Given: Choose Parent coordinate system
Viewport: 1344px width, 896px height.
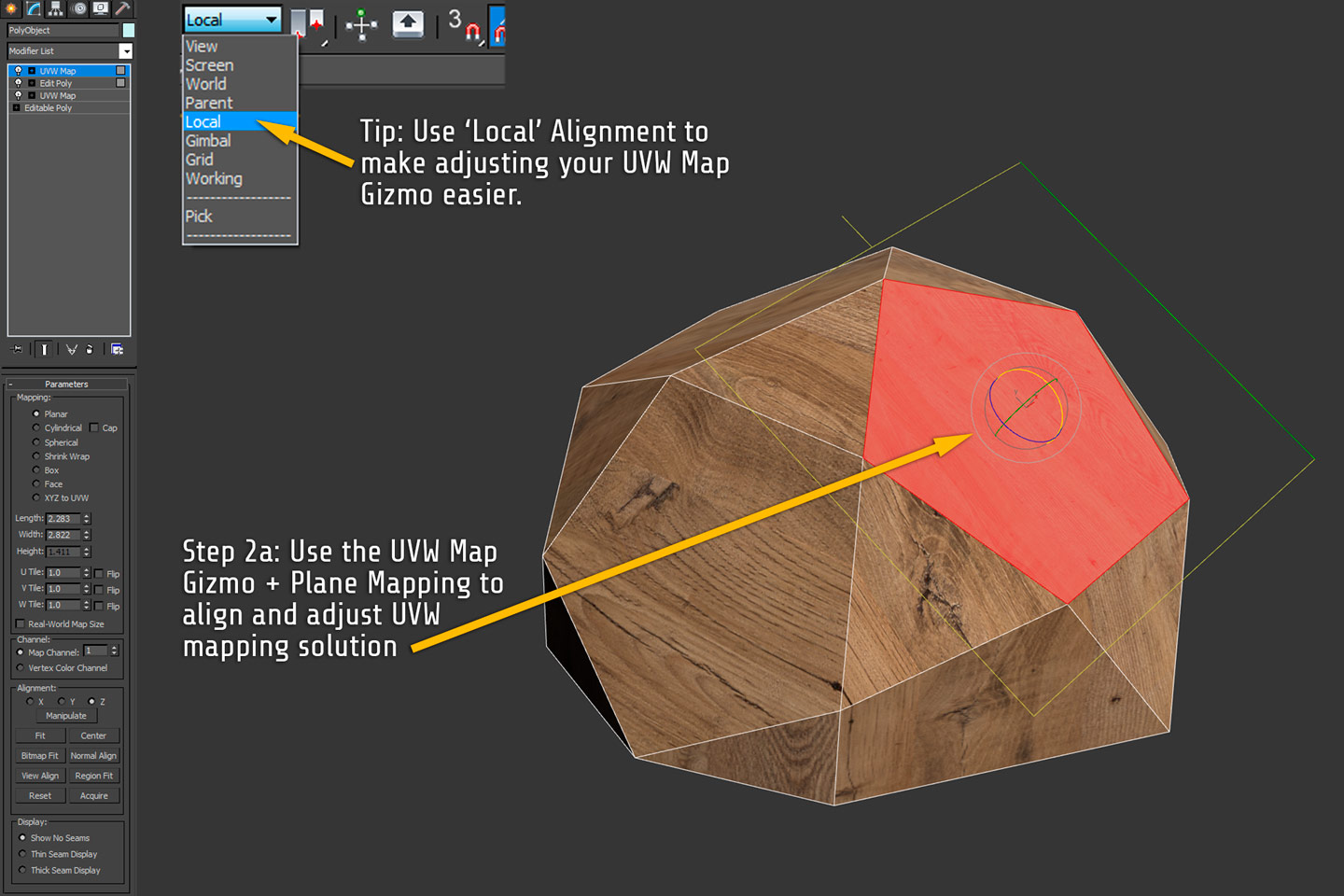Looking at the screenshot, I should tap(240, 103).
